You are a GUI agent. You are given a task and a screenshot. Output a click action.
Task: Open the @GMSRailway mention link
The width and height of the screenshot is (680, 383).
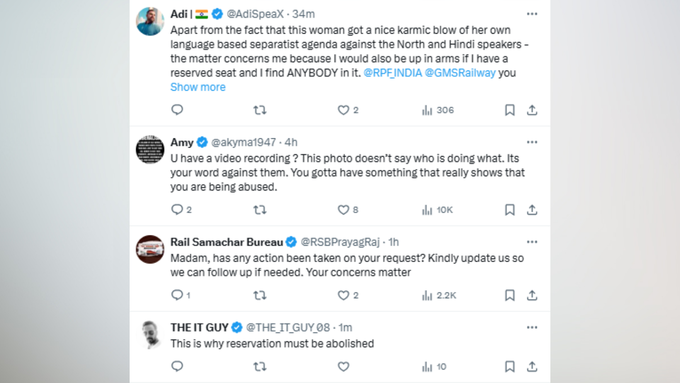tap(460, 73)
